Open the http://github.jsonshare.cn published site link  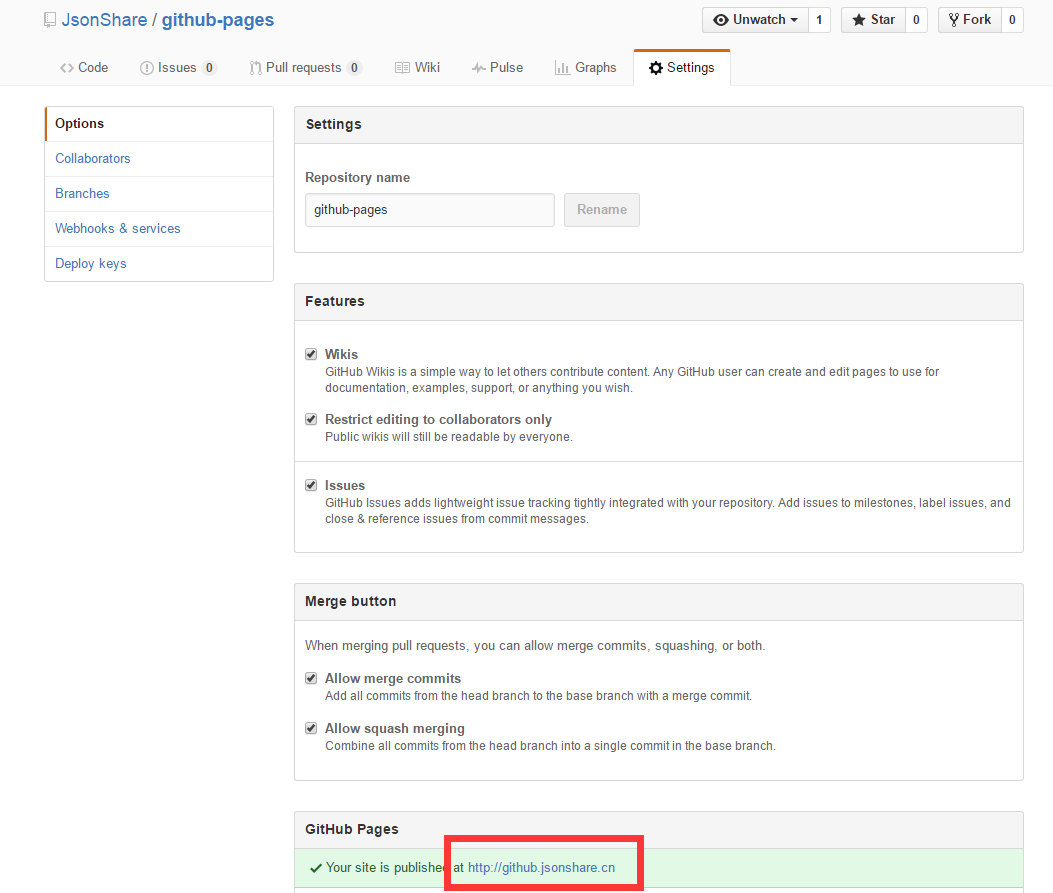(541, 867)
